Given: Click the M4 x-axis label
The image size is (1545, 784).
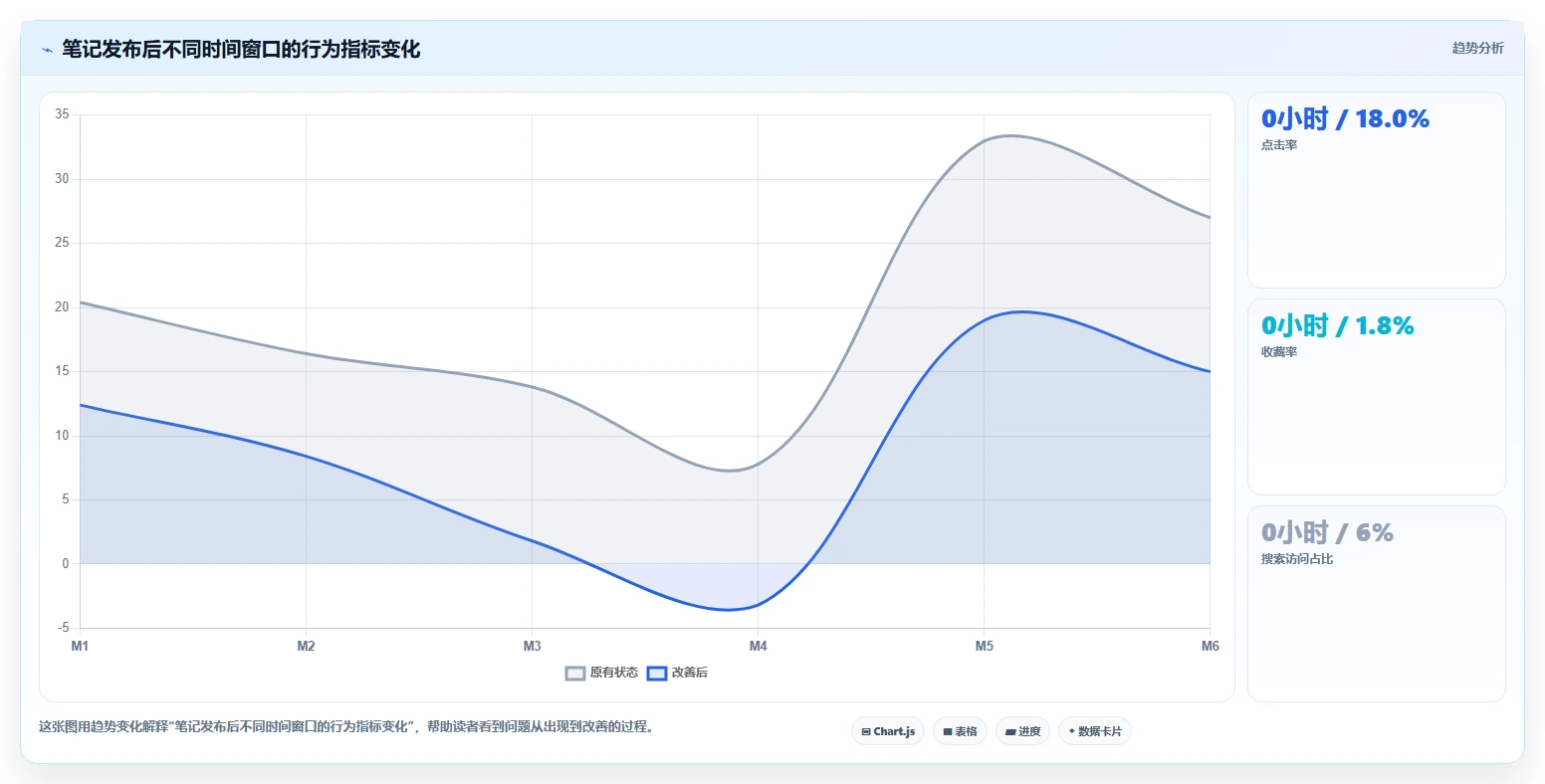Looking at the screenshot, I should pyautogui.click(x=759, y=647).
